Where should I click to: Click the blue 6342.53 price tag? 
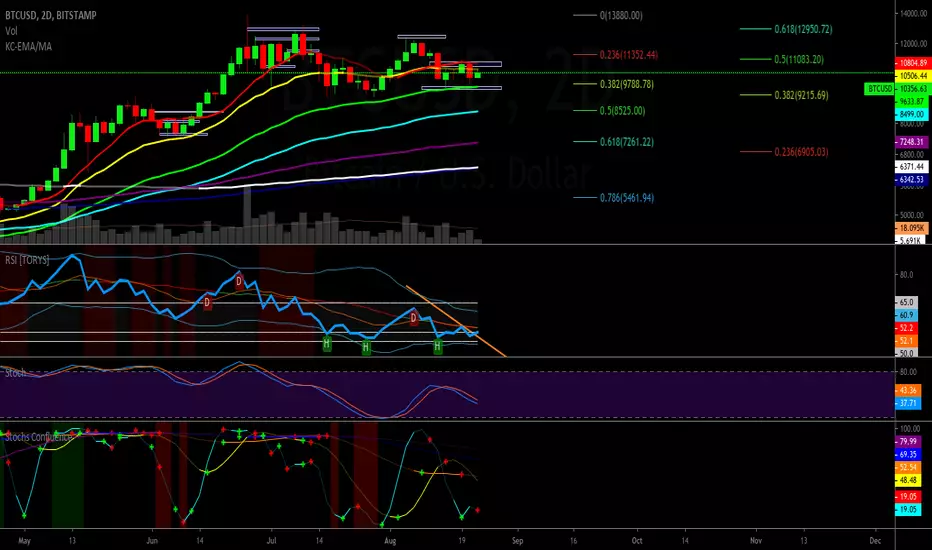click(912, 180)
